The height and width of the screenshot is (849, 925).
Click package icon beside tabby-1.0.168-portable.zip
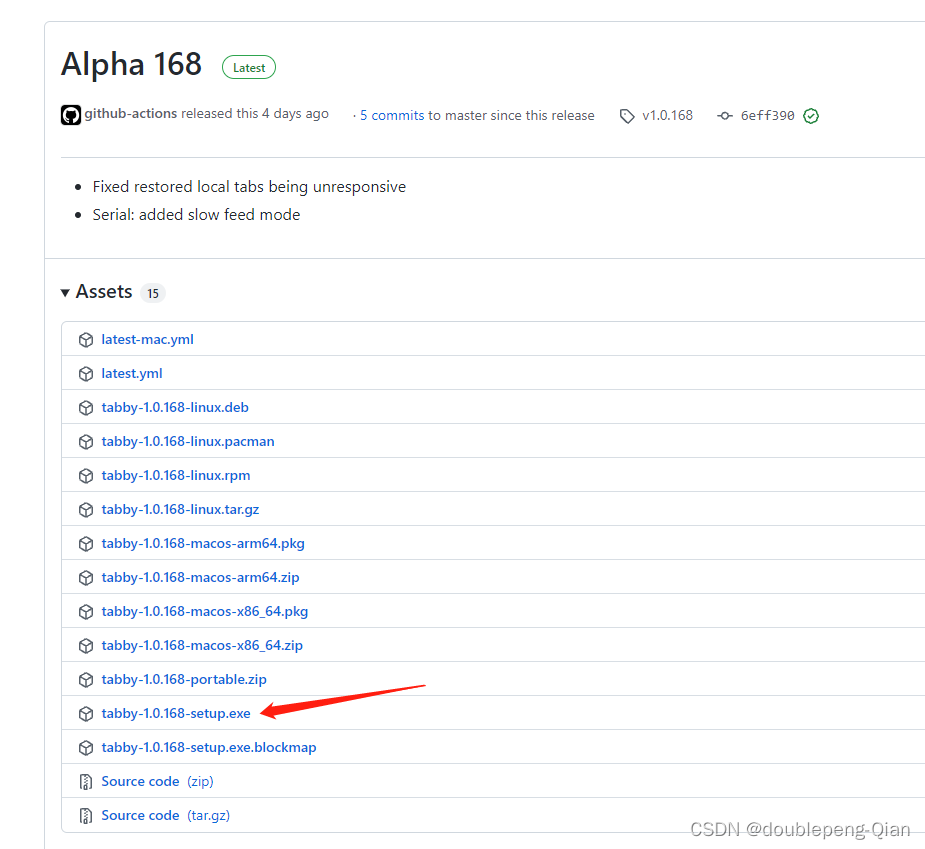86,680
